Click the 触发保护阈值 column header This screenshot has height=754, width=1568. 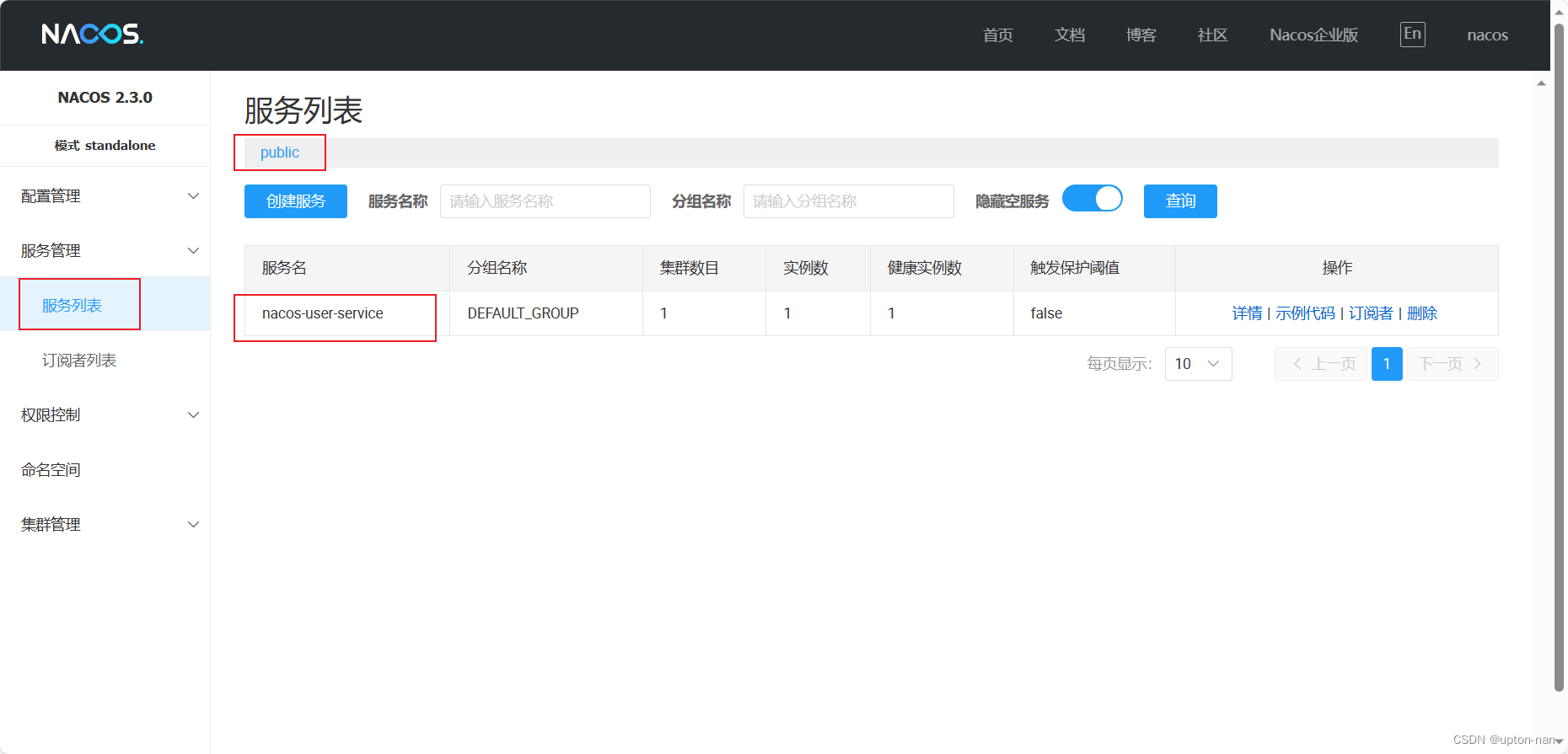tap(1094, 268)
